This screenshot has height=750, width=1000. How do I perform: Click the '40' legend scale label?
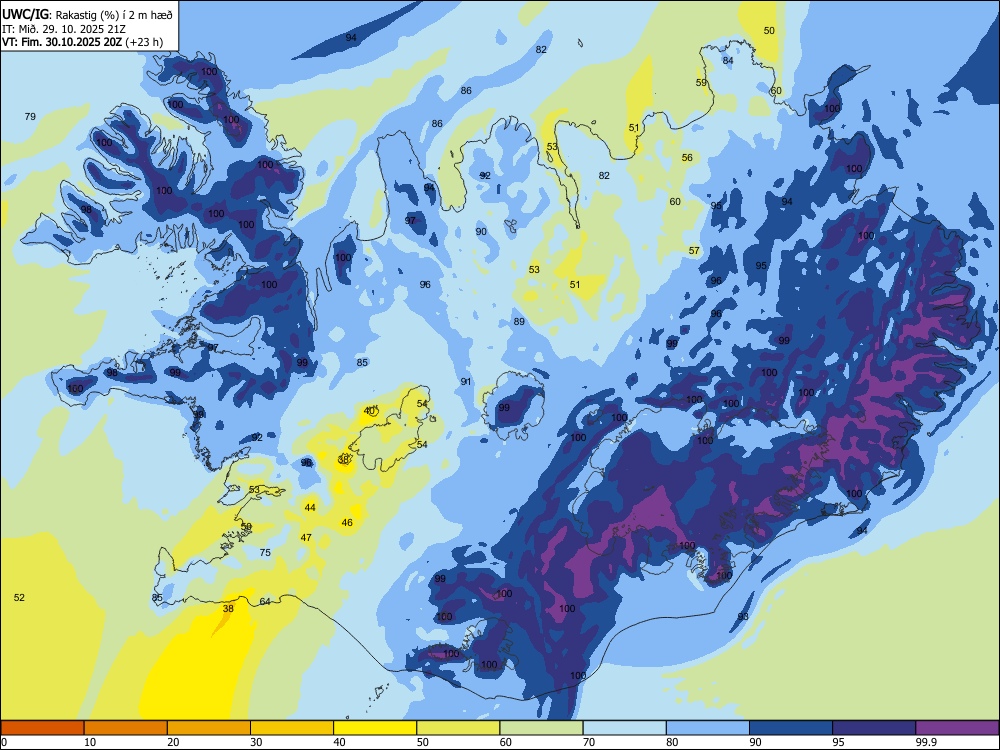pos(339,742)
